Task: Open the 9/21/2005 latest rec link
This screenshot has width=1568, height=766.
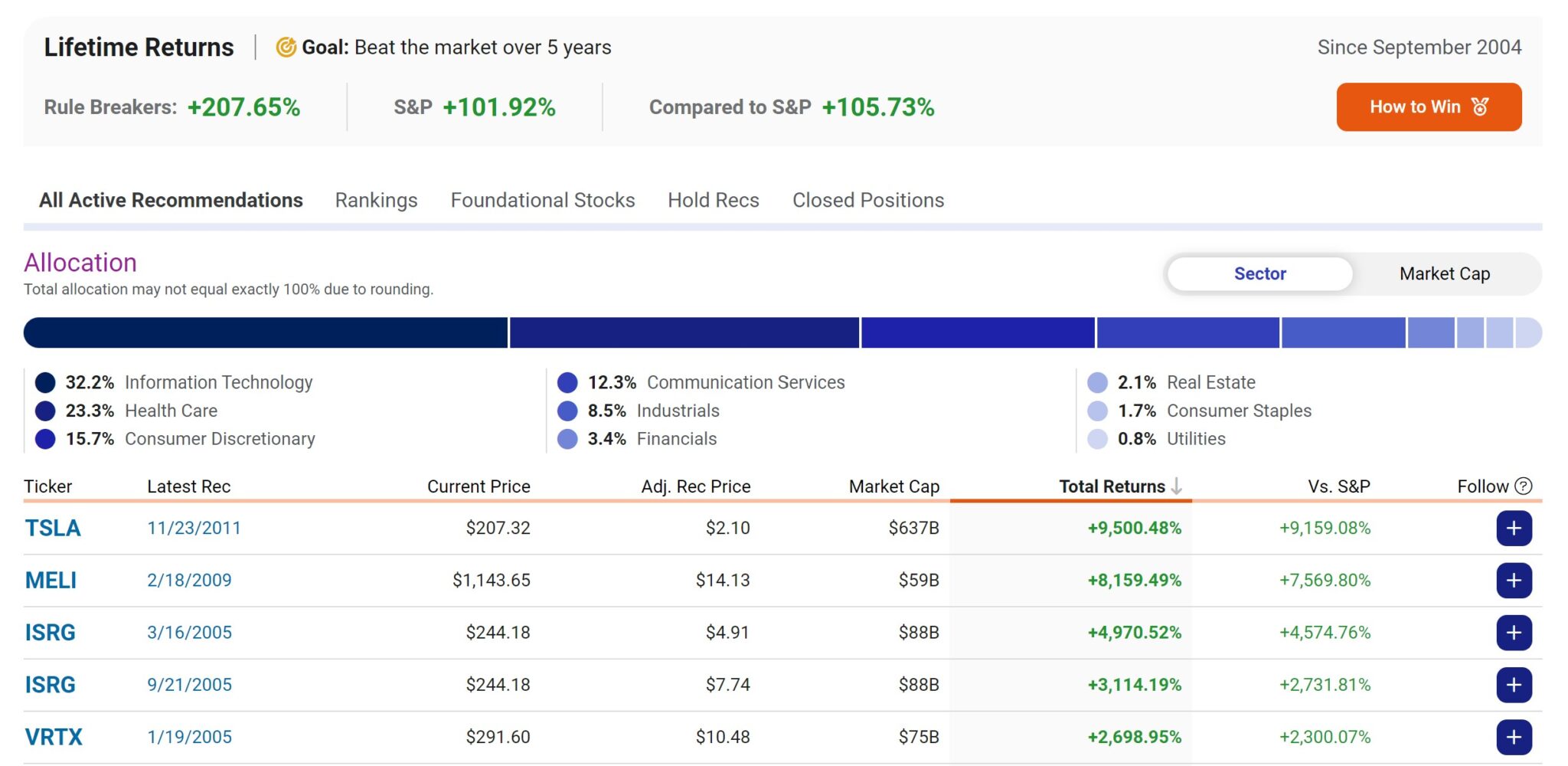Action: click(x=189, y=685)
